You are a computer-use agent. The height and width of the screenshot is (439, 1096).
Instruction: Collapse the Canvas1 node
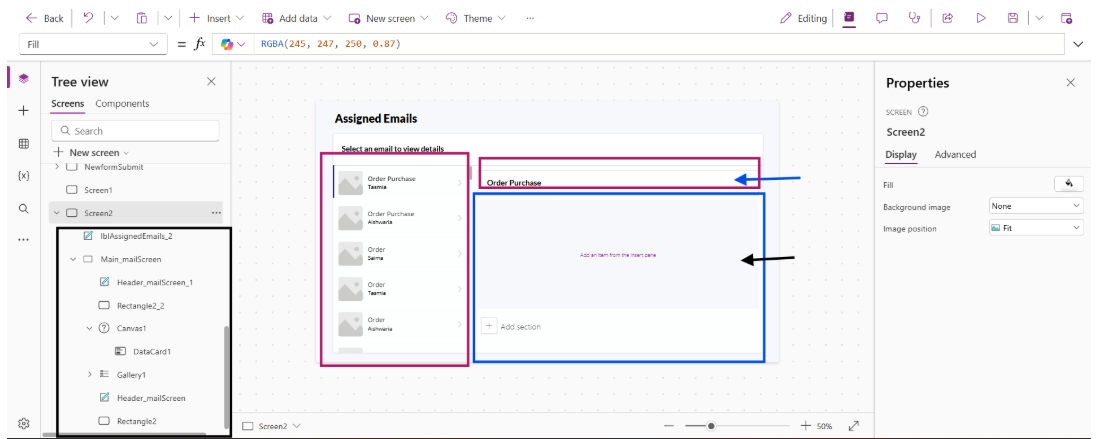[x=89, y=328]
